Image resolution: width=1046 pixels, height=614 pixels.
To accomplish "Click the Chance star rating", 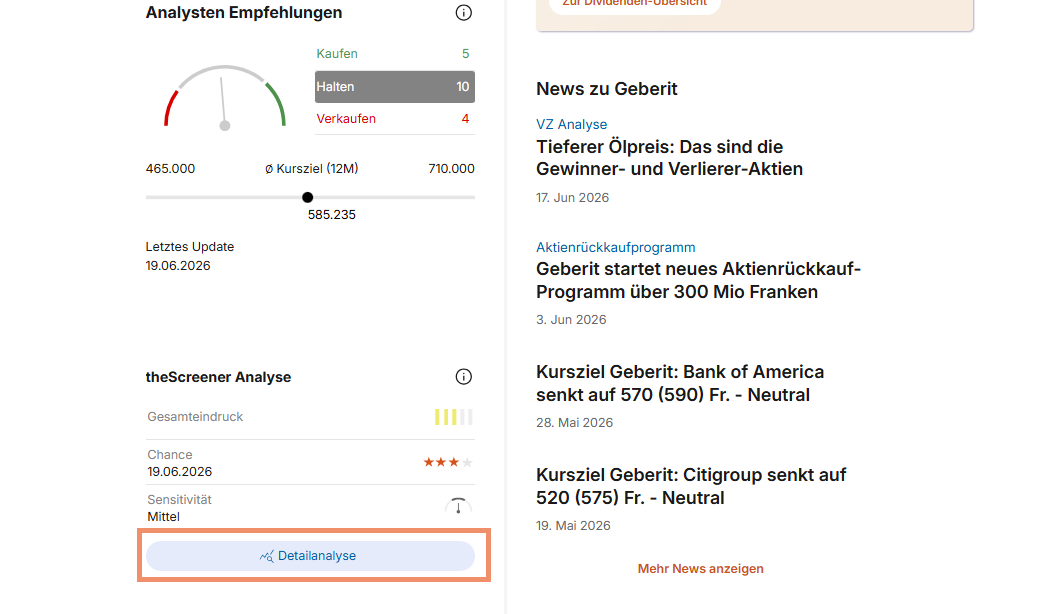I will coord(448,462).
